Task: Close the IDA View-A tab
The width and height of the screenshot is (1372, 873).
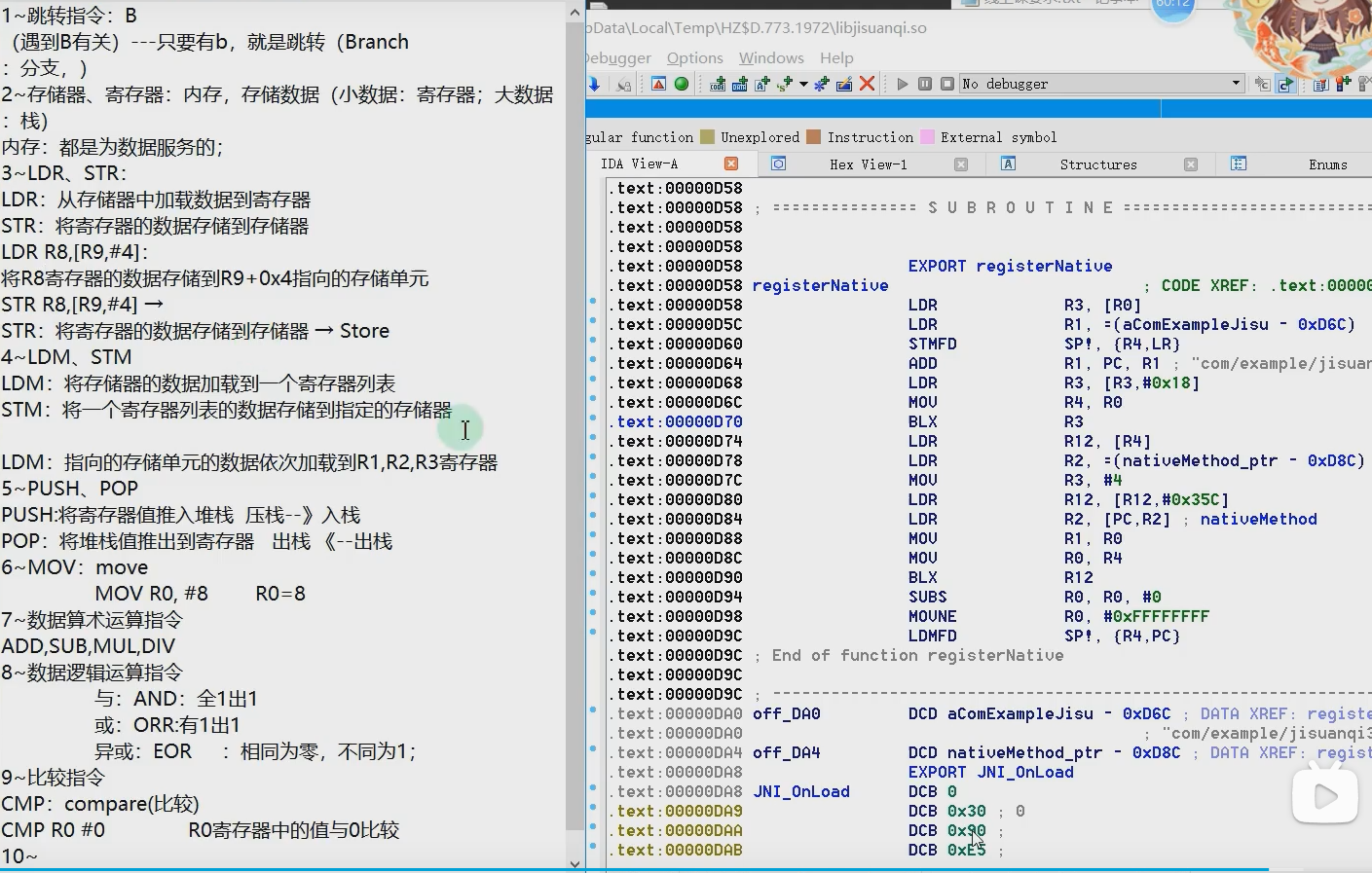Action: (731, 164)
